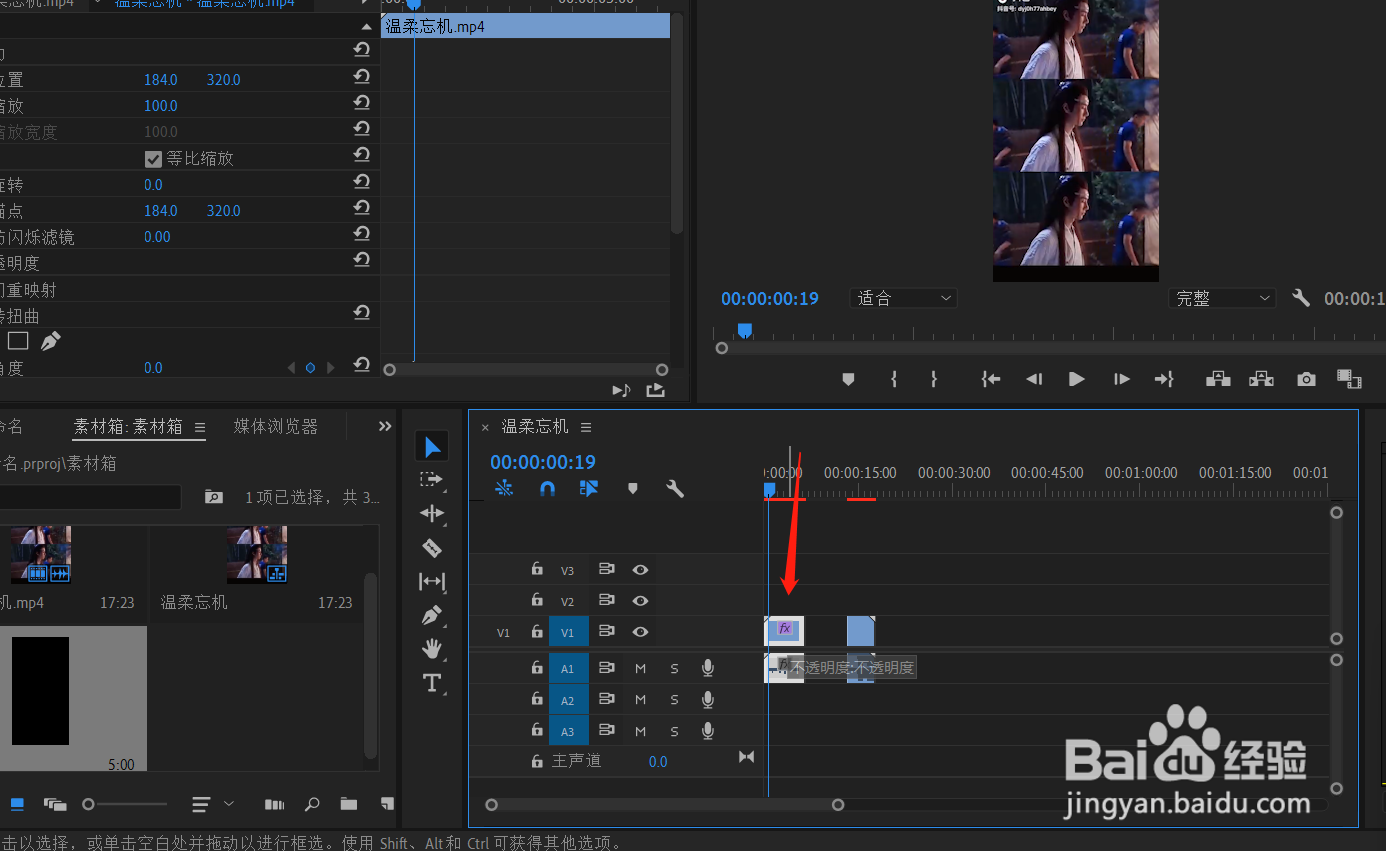Select the Hand tool
Image resolution: width=1386 pixels, height=851 pixels.
coord(432,649)
